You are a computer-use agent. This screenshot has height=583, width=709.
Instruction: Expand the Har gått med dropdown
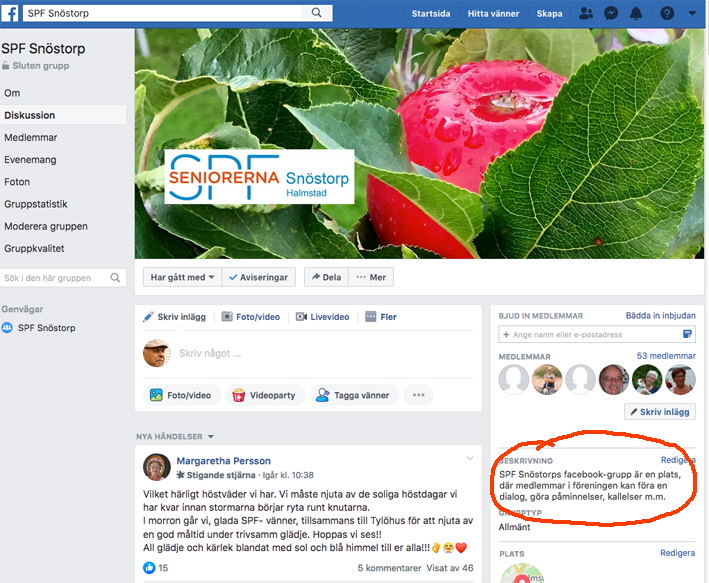pos(182,277)
